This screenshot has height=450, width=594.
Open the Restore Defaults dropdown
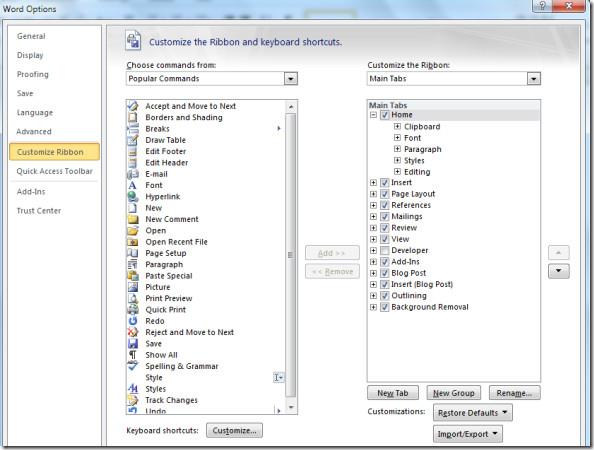(x=472, y=412)
